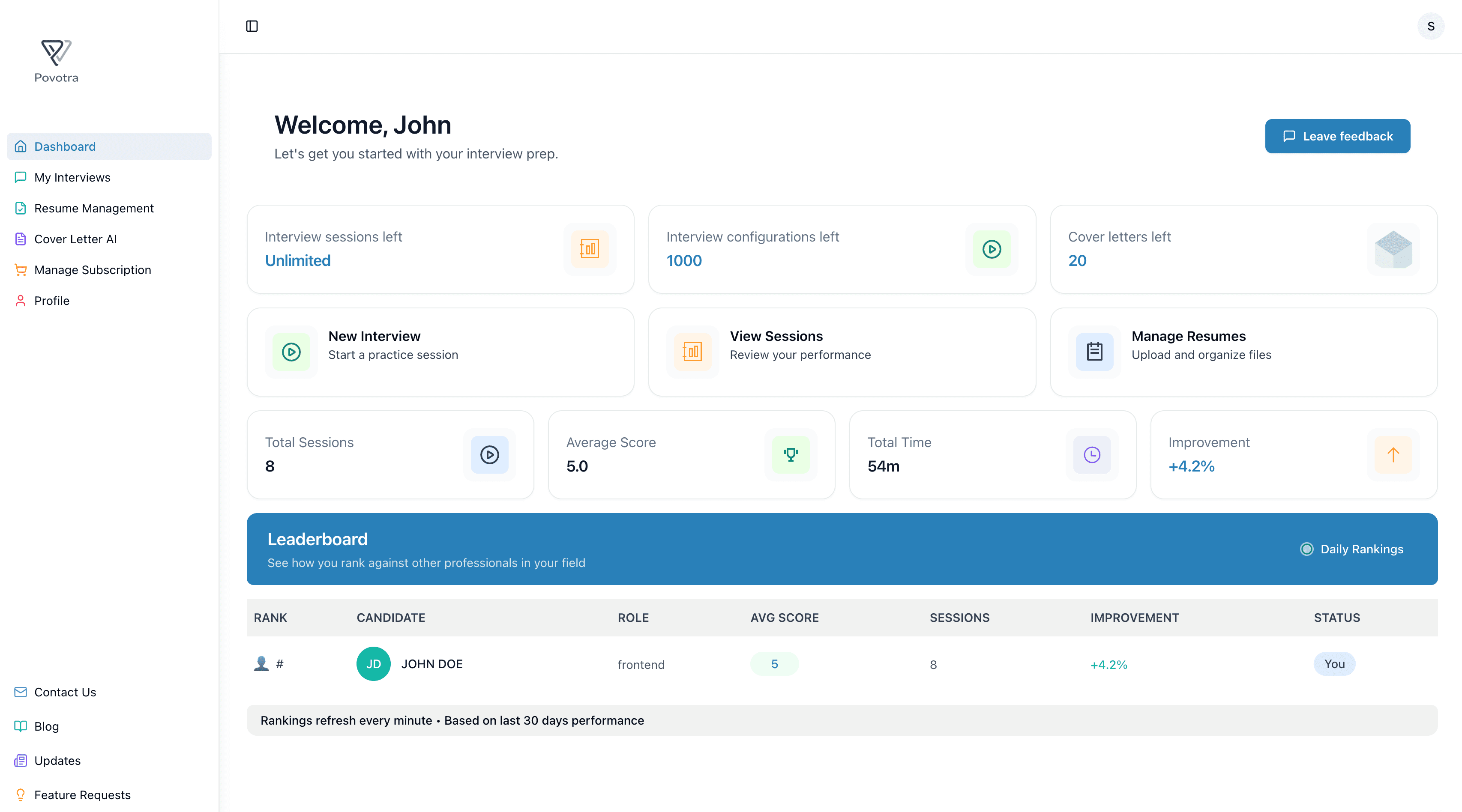Click the View Sessions chart icon
This screenshot has width=1462, height=812.
(x=692, y=352)
